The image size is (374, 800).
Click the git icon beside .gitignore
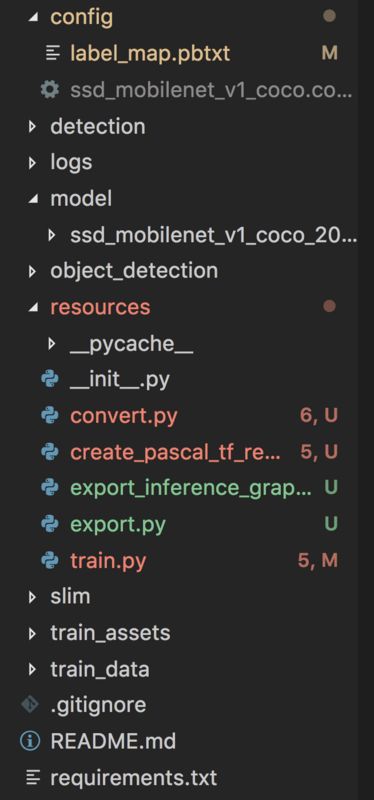[30, 705]
